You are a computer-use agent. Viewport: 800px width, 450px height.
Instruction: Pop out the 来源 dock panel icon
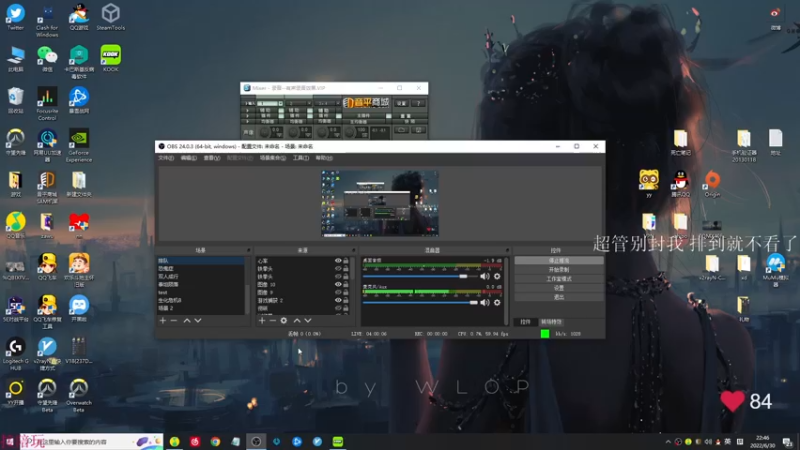pos(353,251)
